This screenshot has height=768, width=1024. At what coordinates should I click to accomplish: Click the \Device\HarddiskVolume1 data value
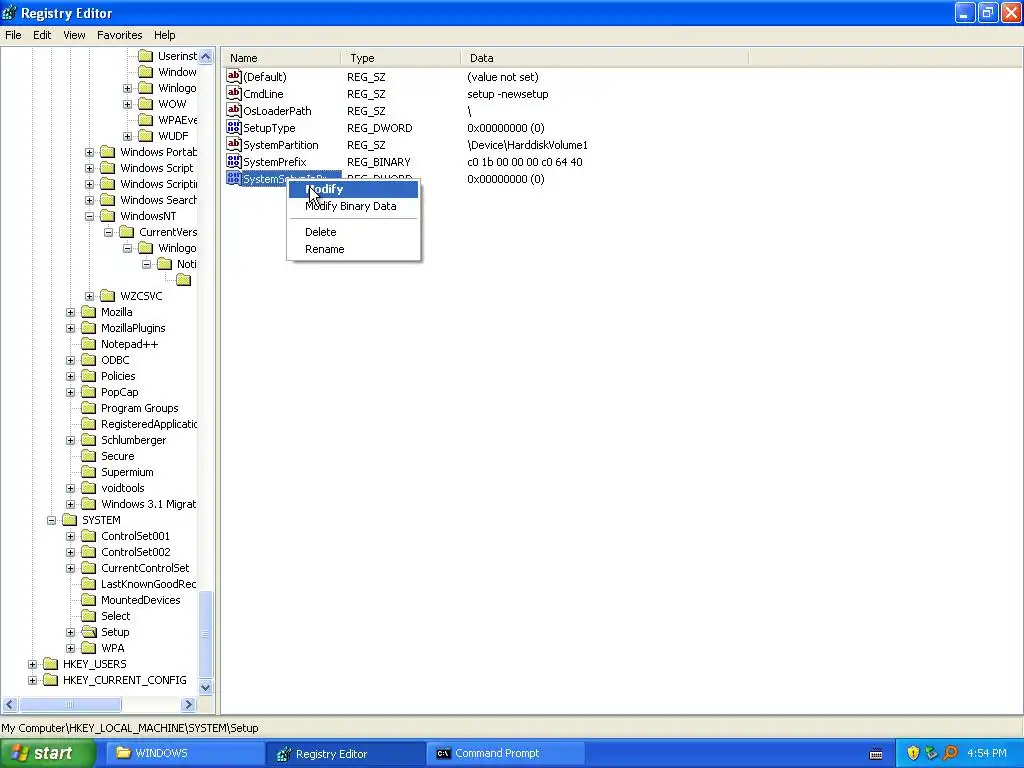coord(527,145)
